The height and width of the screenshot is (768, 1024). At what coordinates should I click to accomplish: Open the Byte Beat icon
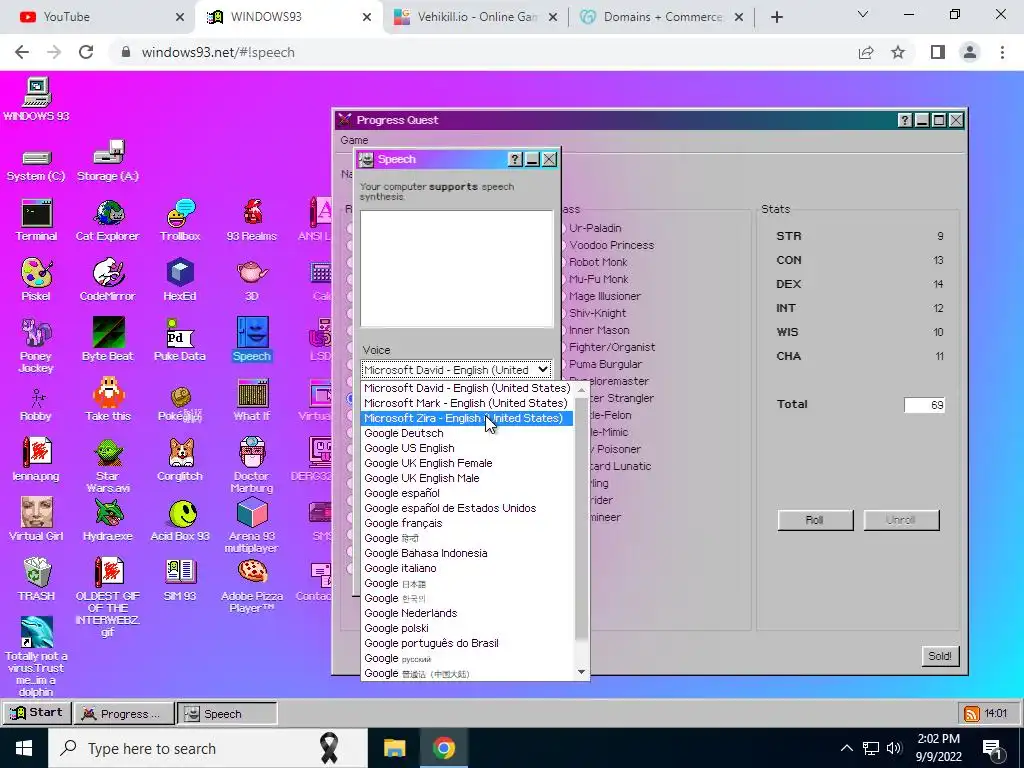(108, 340)
